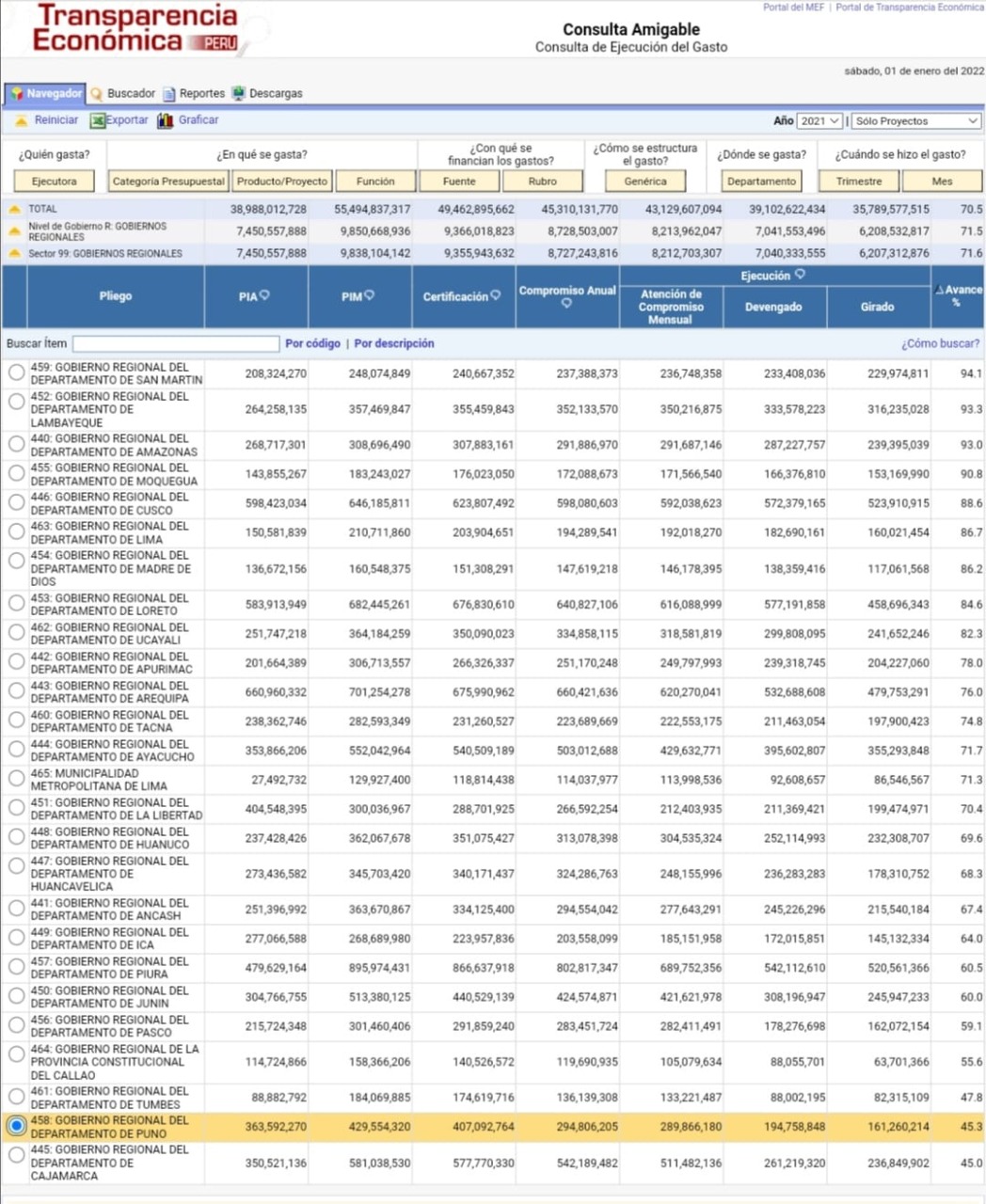Click the Genérica button
986x1204 pixels.
[645, 182]
